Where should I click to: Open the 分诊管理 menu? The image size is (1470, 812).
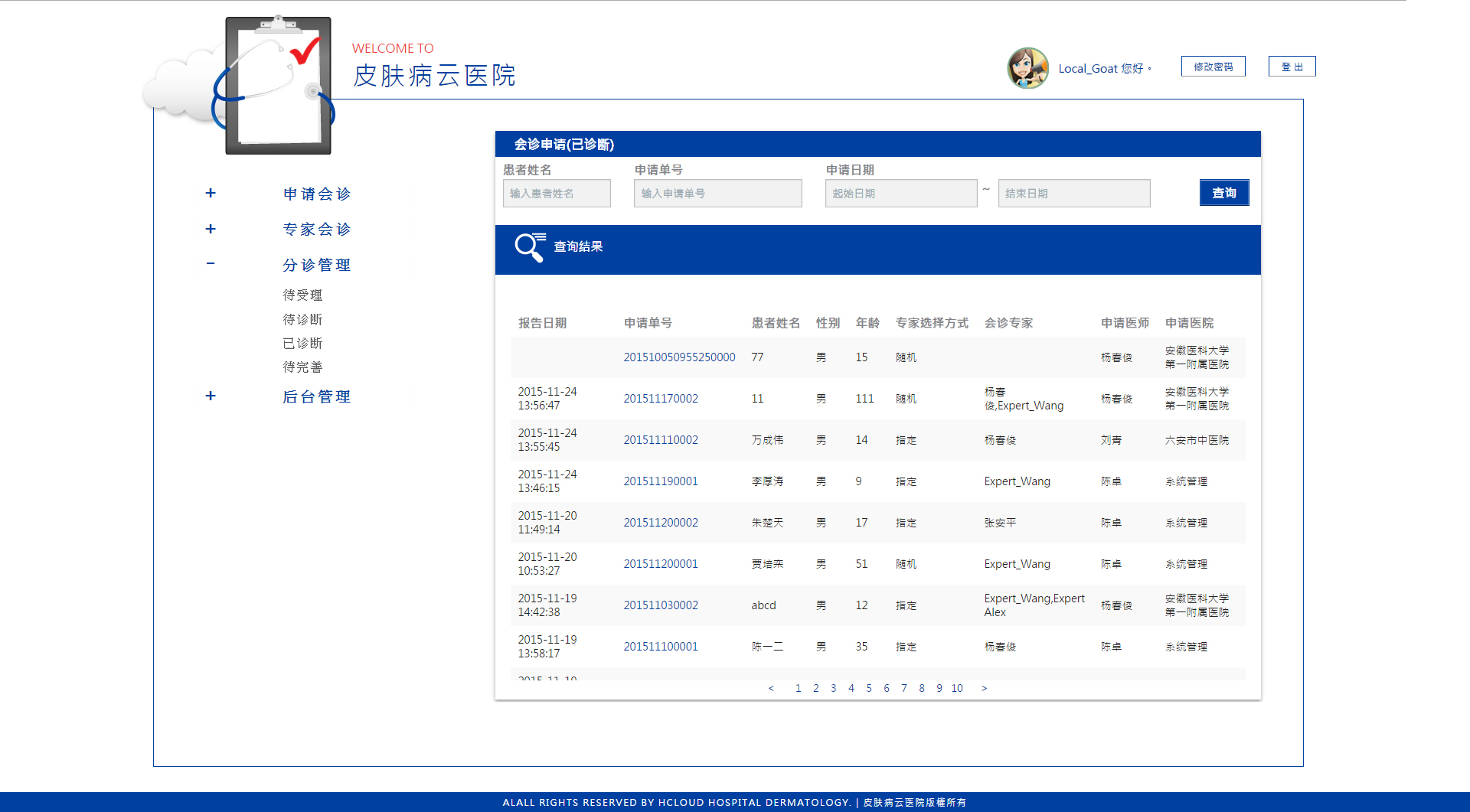click(317, 265)
